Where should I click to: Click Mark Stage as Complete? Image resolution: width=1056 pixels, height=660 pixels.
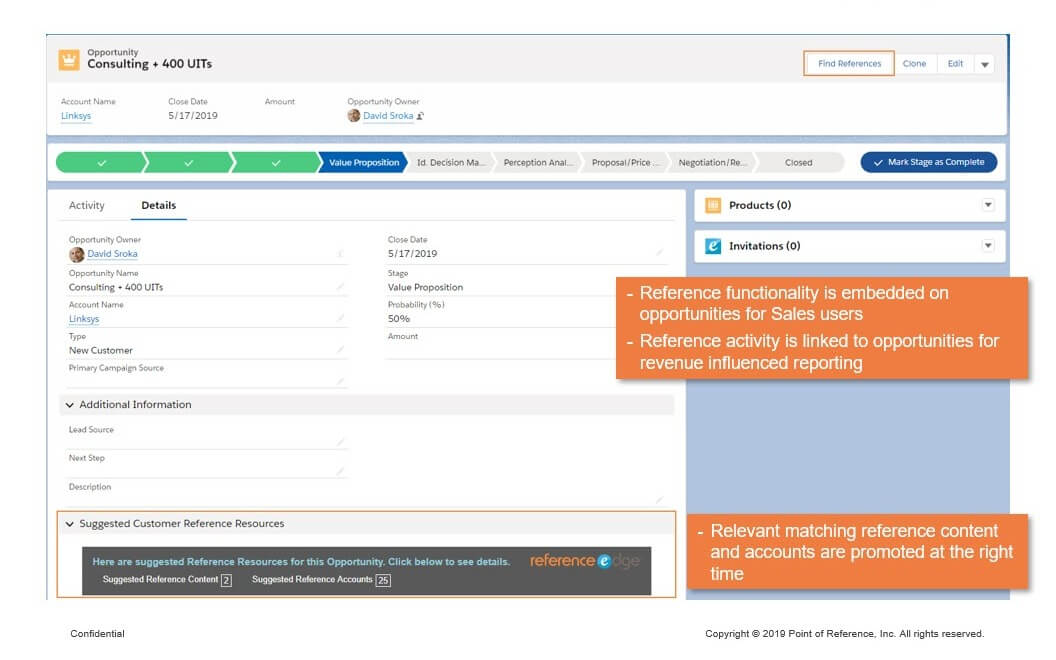click(928, 161)
